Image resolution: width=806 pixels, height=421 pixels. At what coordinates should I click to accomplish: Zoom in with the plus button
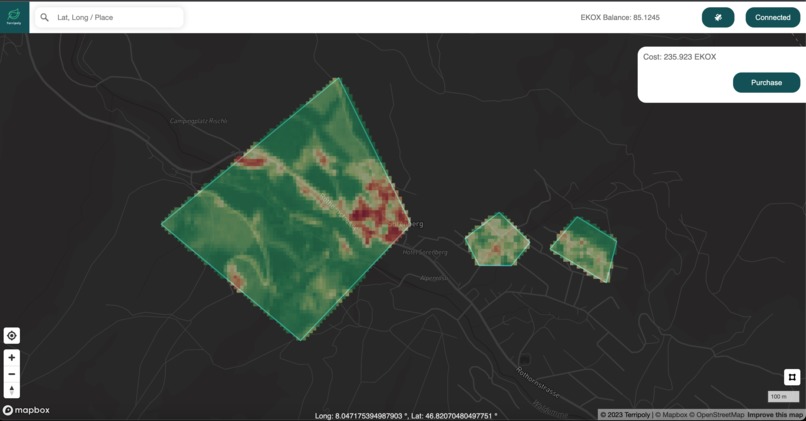click(x=12, y=357)
